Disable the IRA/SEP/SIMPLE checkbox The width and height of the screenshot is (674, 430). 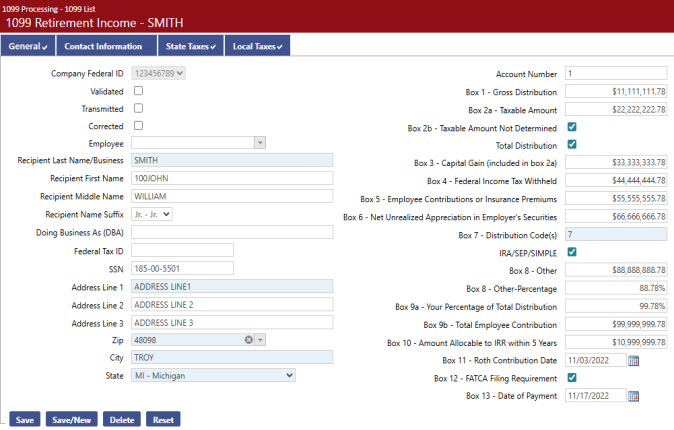(572, 252)
